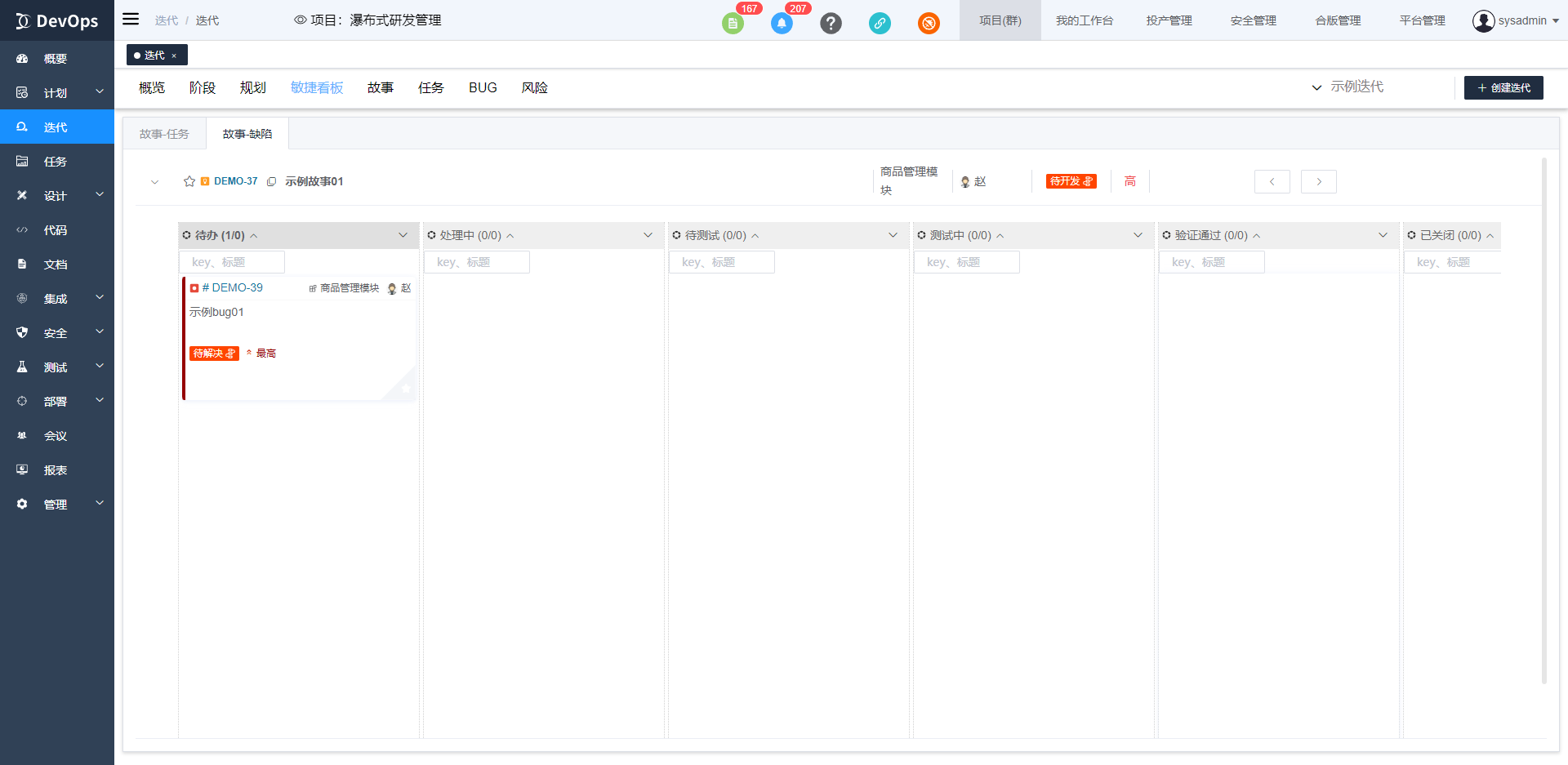This screenshot has height=765, width=1568.
Task: Open the blue bell notifications icon
Action: tap(782, 24)
